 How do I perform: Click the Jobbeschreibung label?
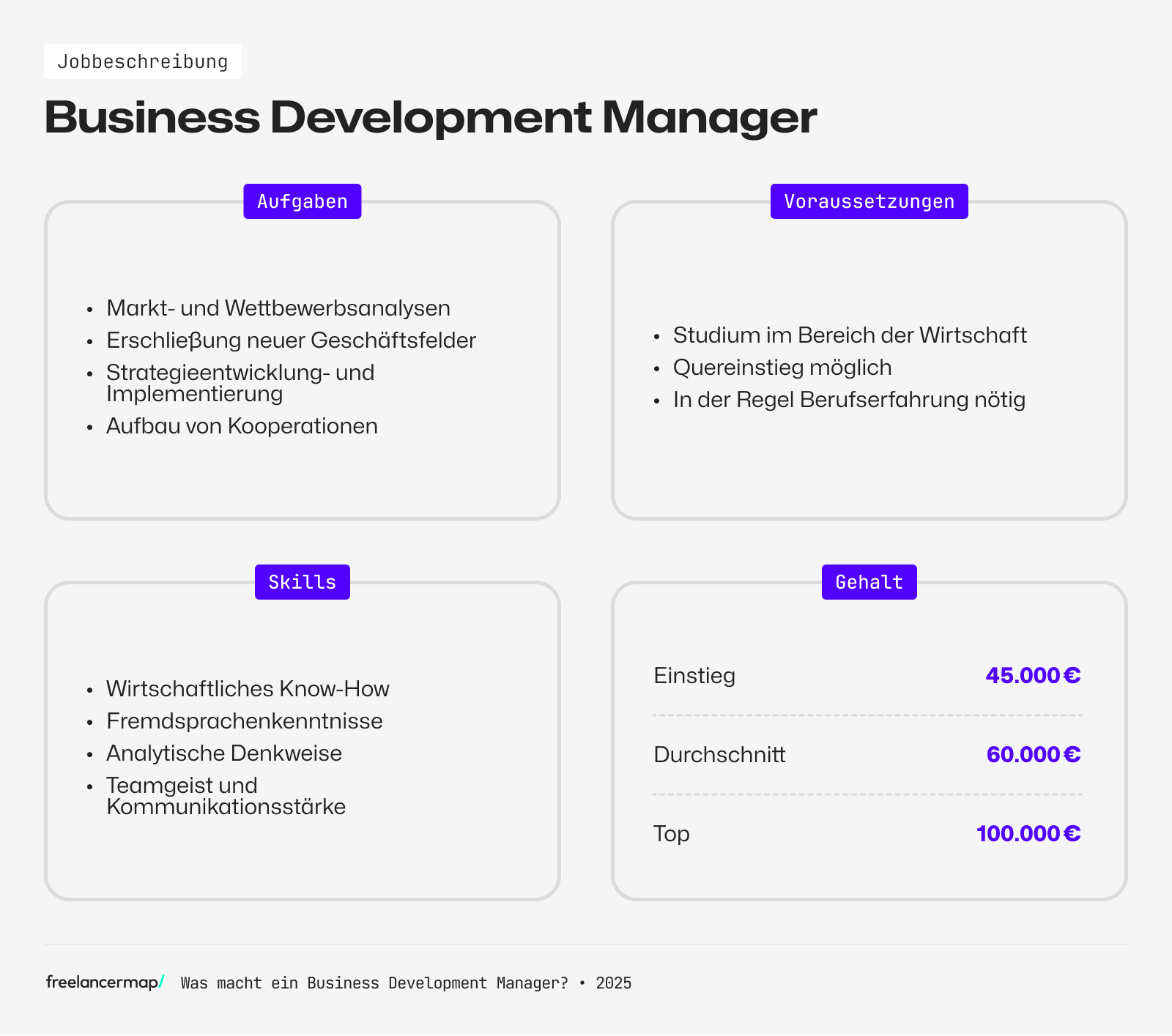143,61
